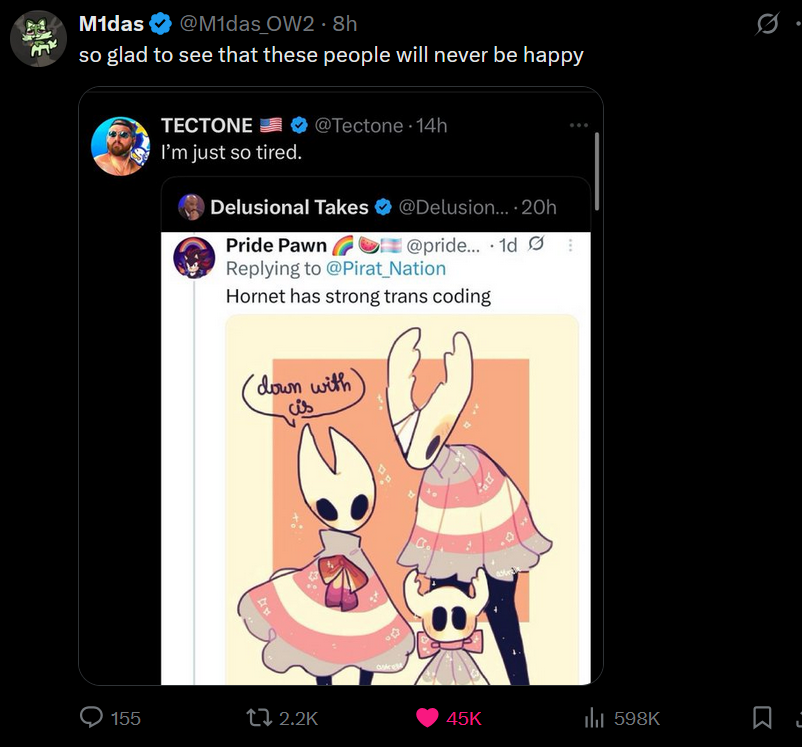
Task: Open the three-dot menu on TECTONE's post
Action: point(578,125)
